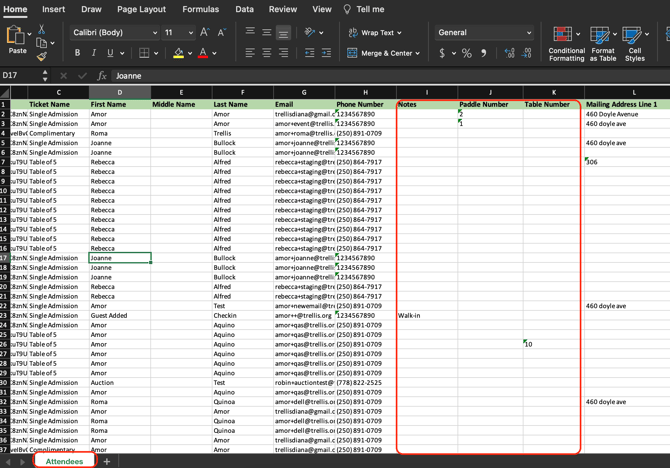Toggle Italic formatting
This screenshot has height=468, width=670.
point(93,53)
